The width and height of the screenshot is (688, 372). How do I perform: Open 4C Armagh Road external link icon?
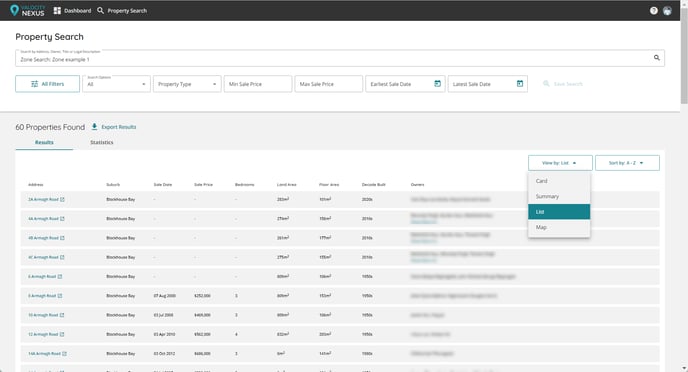click(62, 258)
